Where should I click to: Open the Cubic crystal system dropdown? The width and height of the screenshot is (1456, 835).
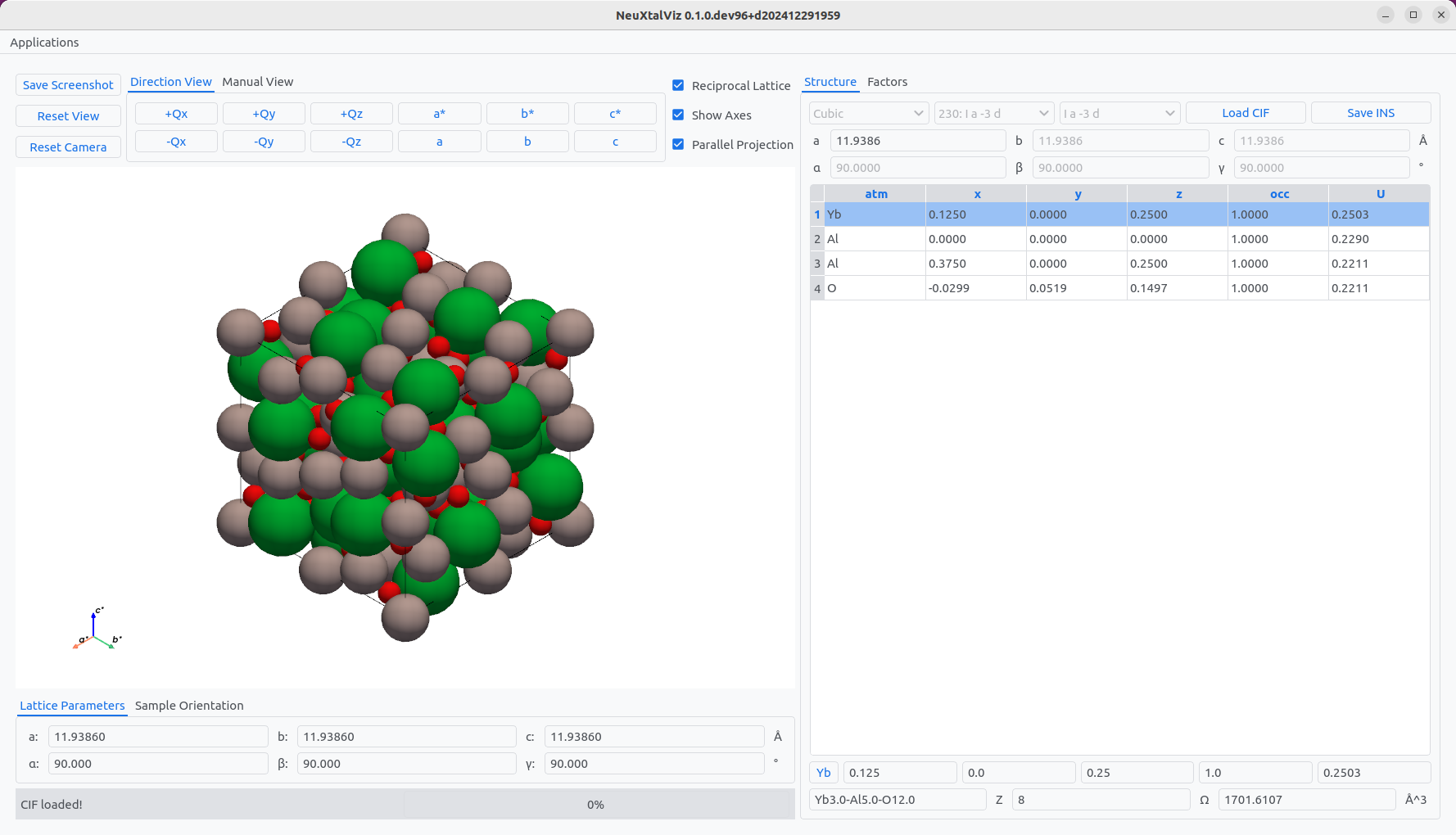(868, 114)
